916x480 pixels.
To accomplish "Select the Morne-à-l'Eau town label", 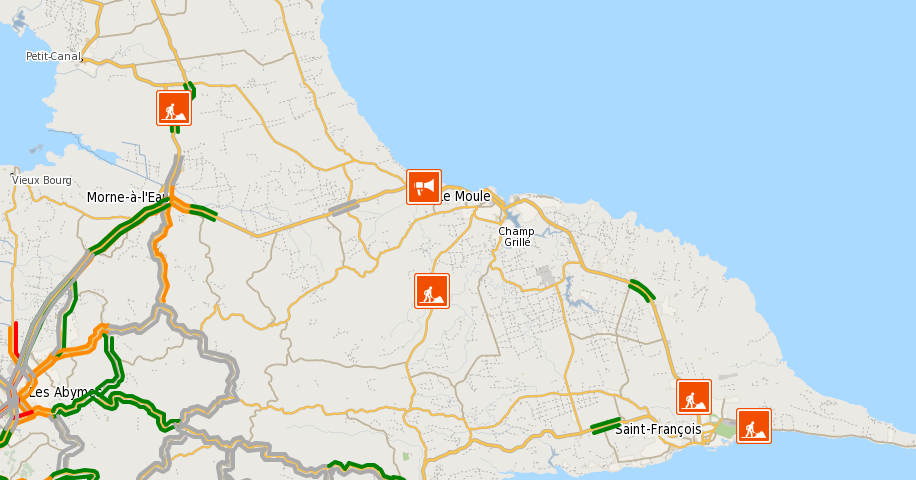I will pos(127,197).
